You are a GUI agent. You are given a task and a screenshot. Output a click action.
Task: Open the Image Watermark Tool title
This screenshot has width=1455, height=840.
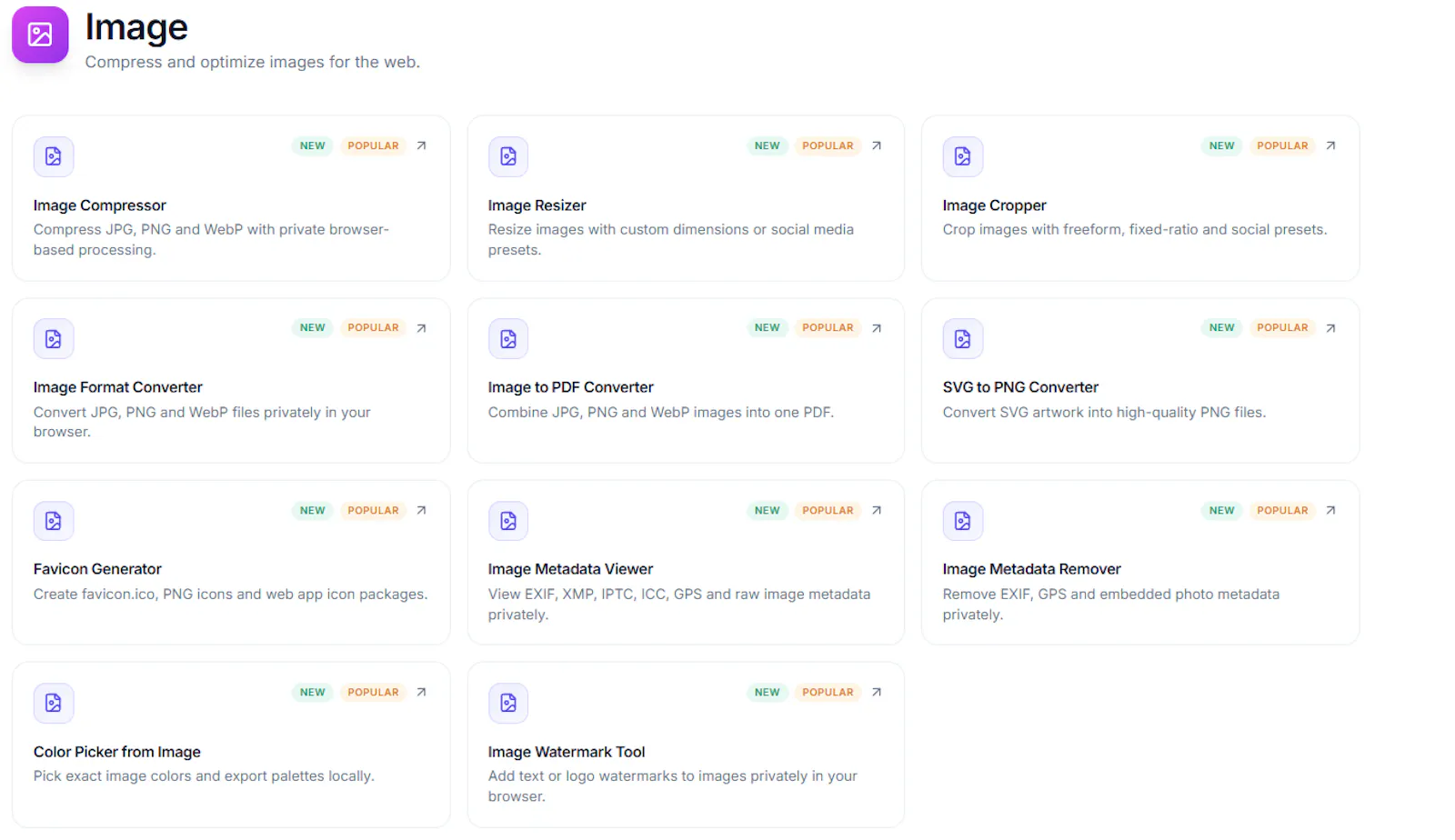pyautogui.click(x=567, y=752)
